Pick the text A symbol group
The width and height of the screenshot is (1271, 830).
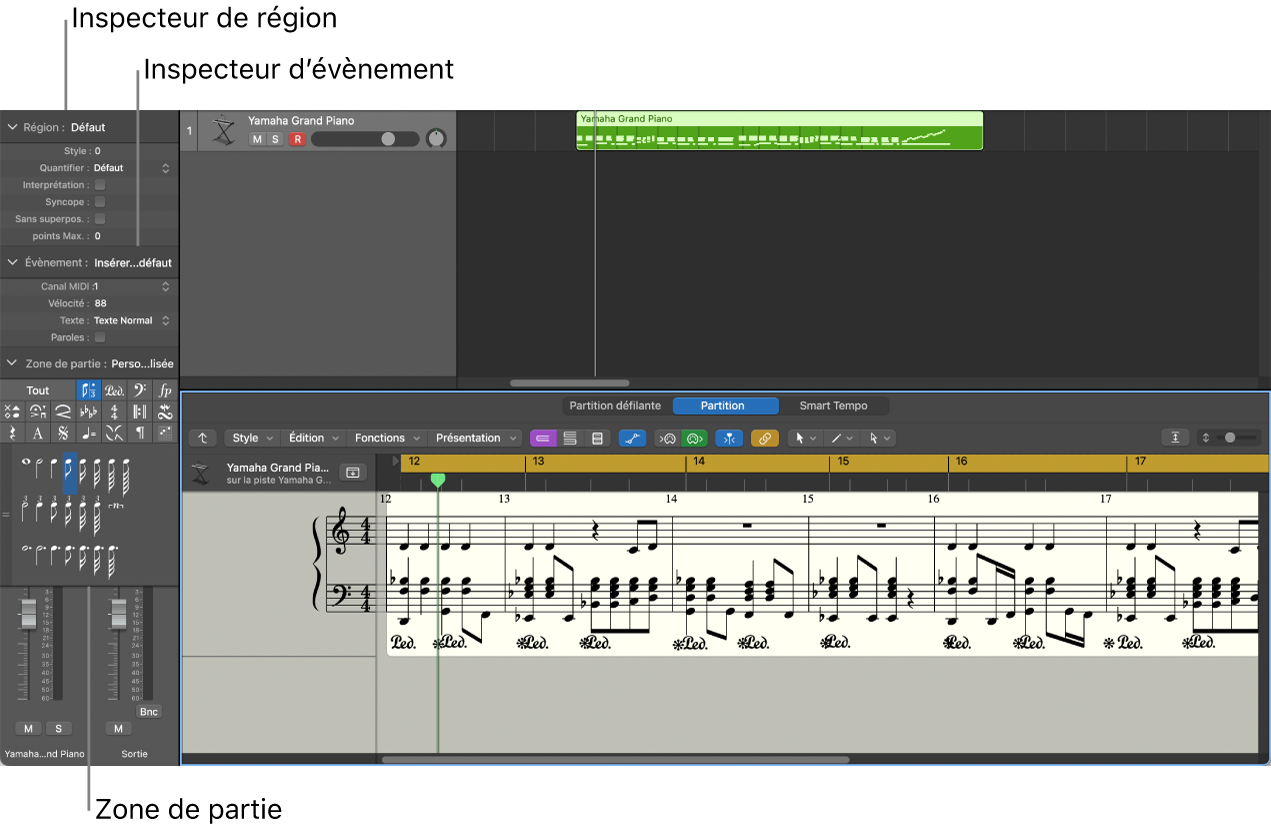click(x=38, y=433)
